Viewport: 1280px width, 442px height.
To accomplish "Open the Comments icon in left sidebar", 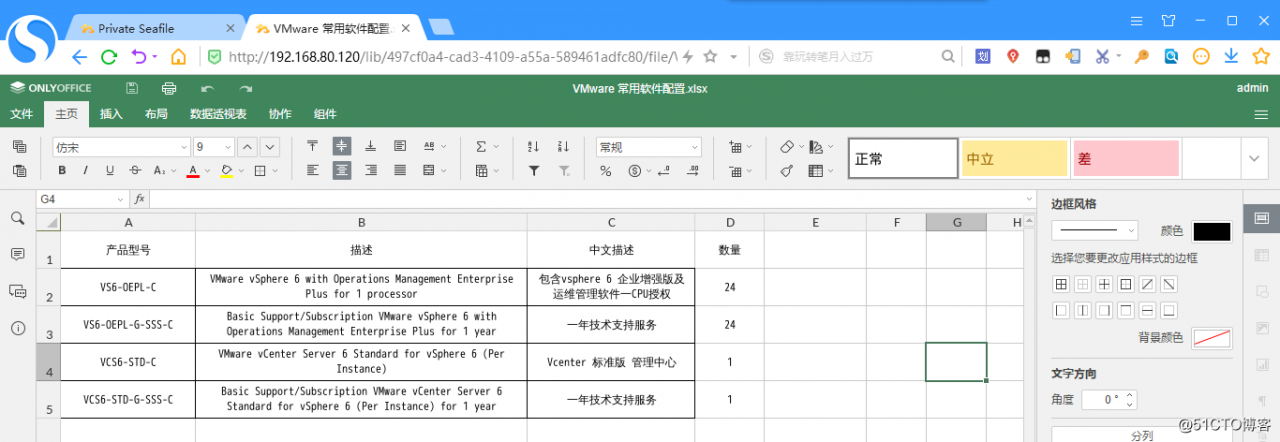I will point(18,255).
